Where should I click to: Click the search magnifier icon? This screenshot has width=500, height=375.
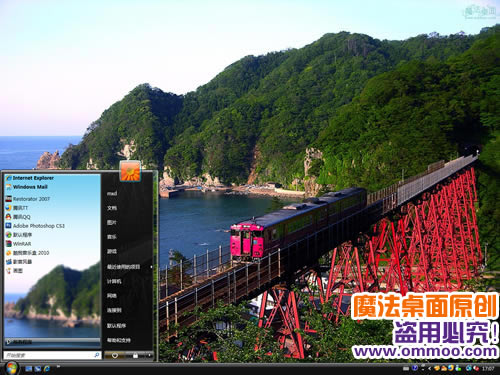(97, 355)
